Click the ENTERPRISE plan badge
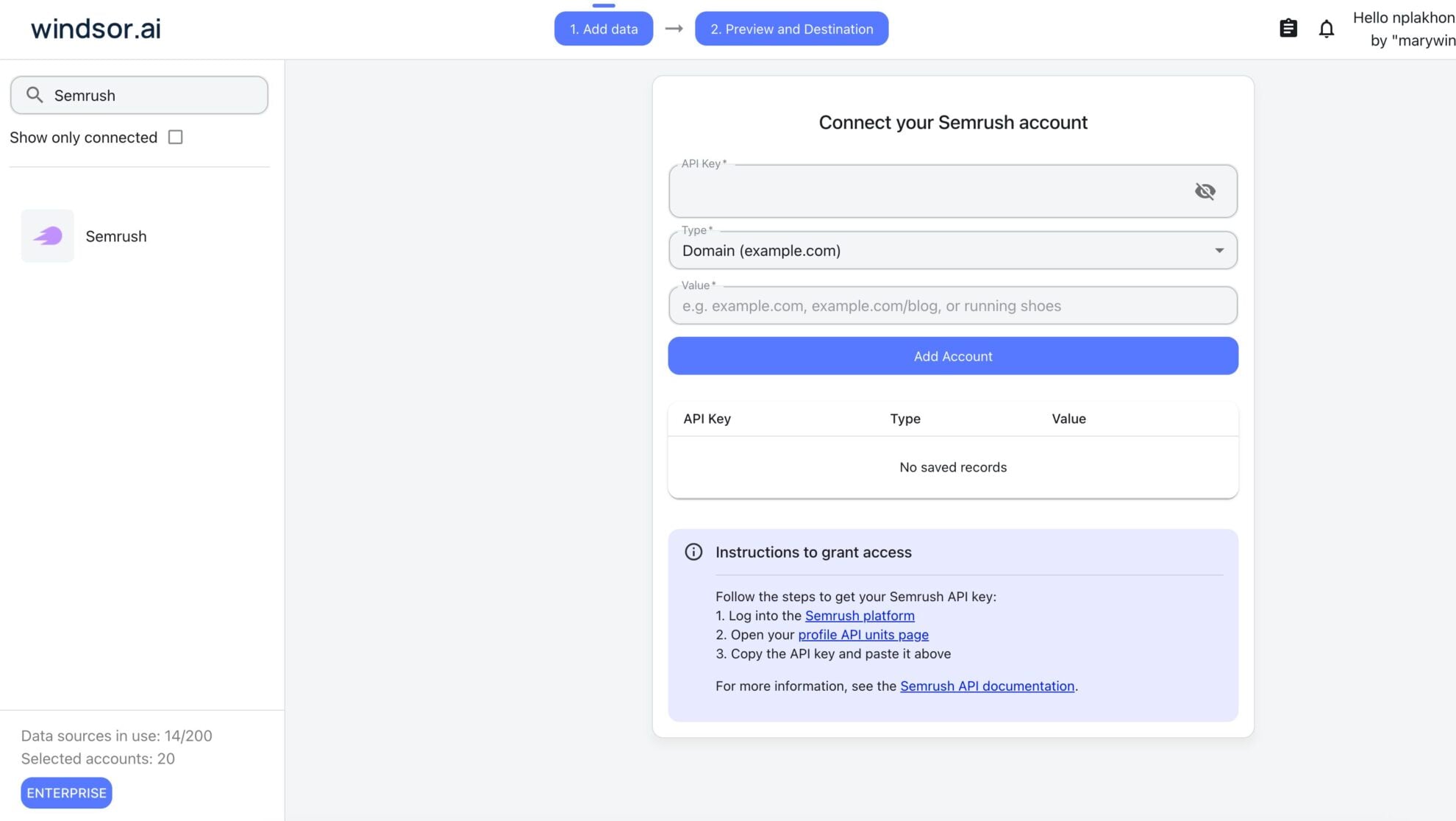The height and width of the screenshot is (821, 1456). point(66,793)
